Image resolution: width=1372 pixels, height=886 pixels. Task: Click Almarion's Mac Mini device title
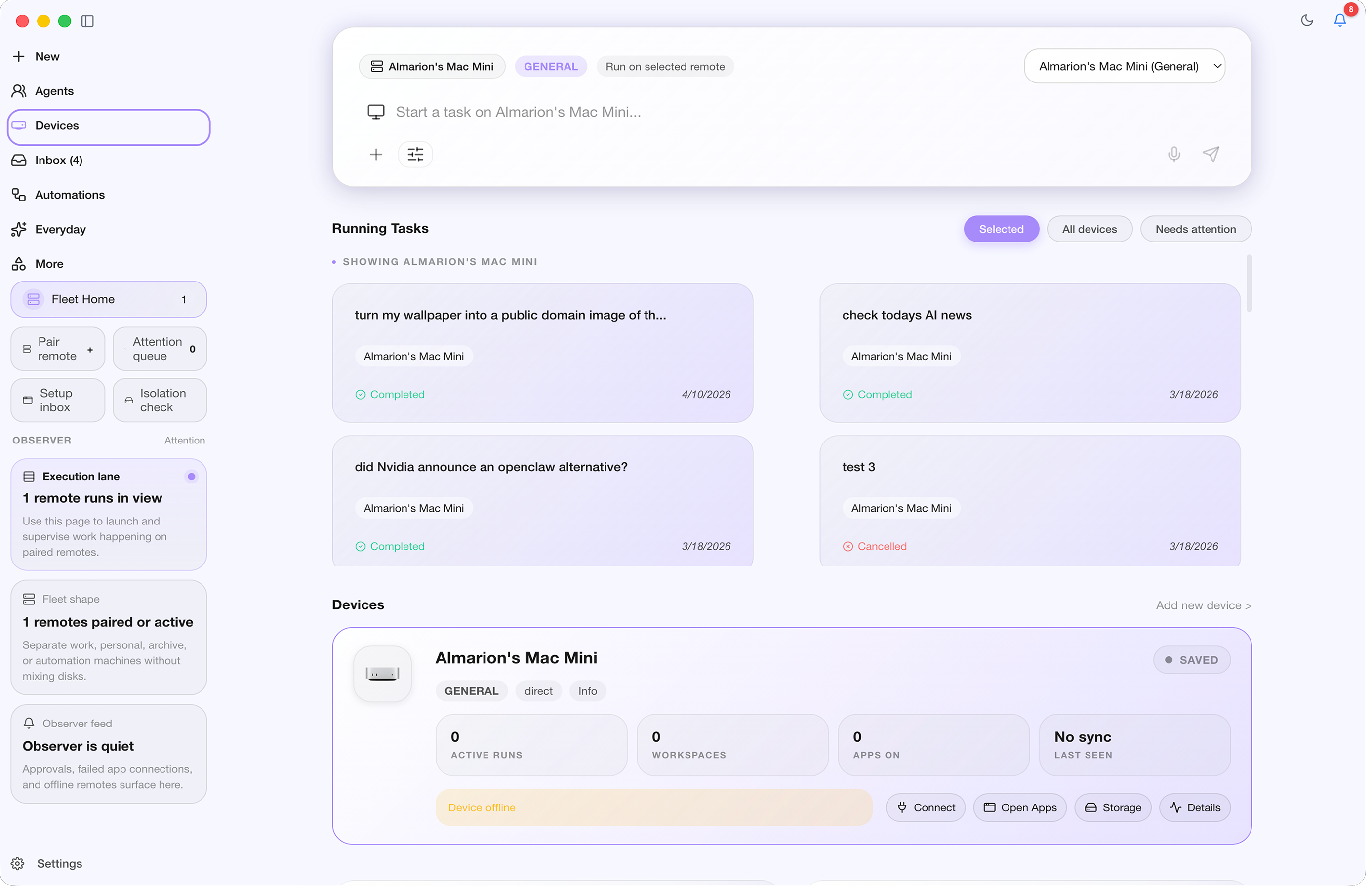click(516, 658)
